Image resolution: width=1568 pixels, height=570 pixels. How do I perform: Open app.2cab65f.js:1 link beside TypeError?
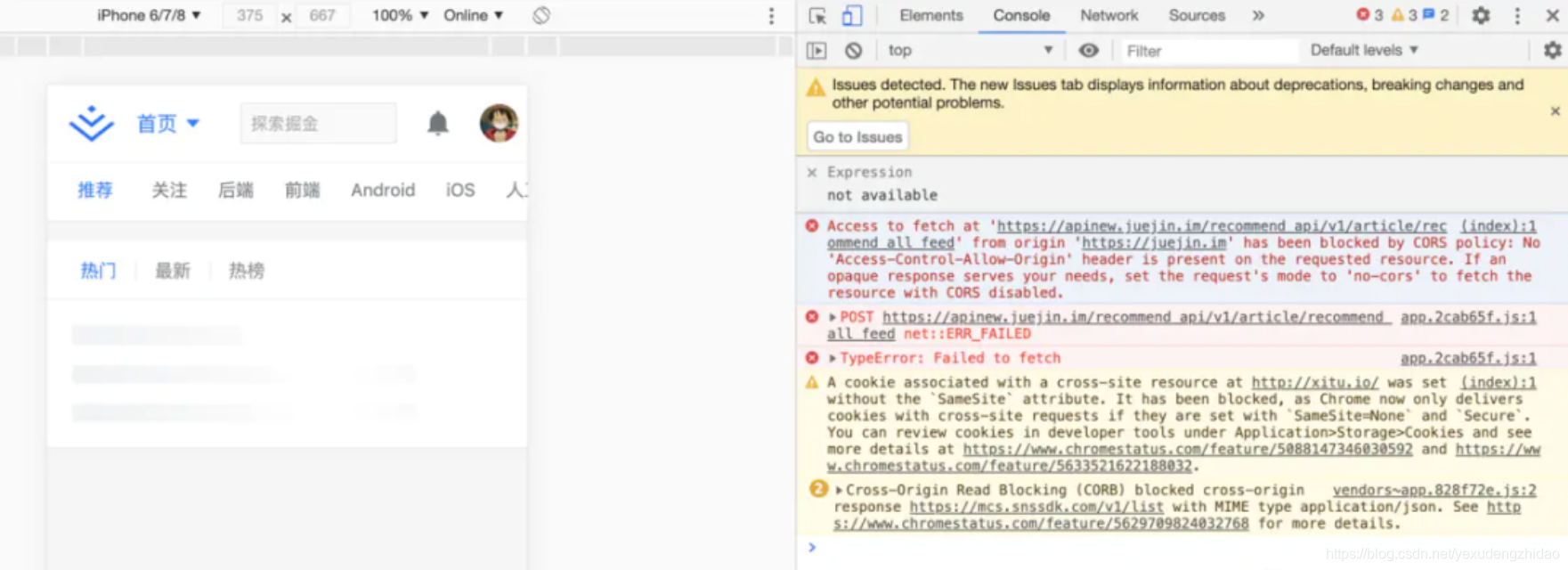1468,358
